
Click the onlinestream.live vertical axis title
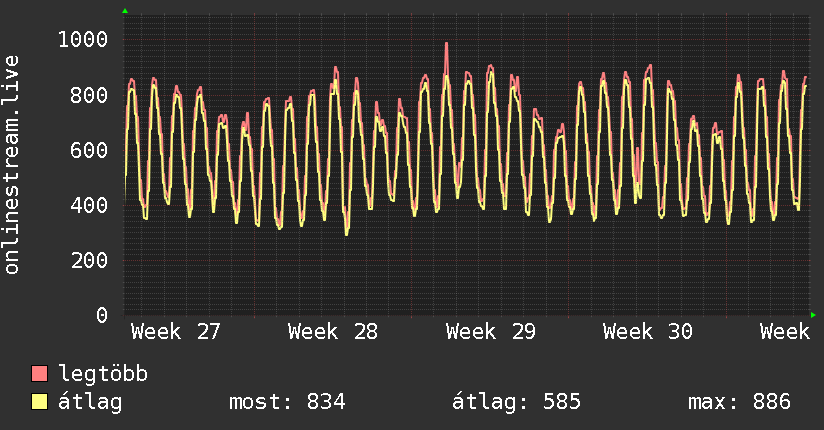(x=11, y=165)
